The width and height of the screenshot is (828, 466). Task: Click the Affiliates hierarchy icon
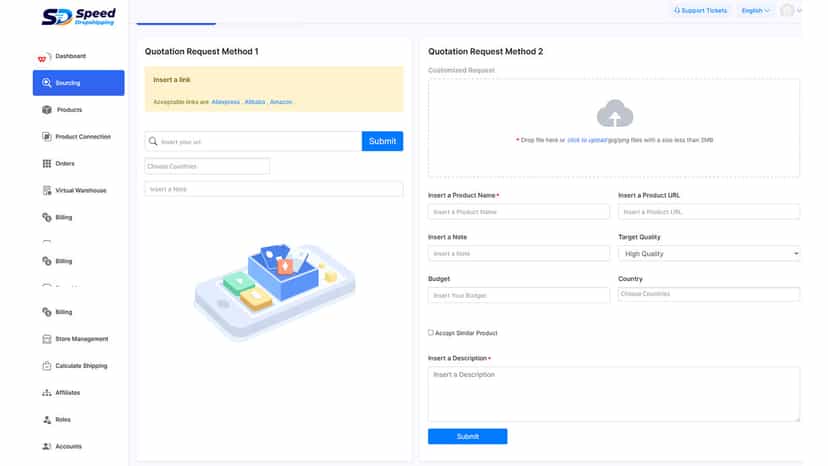[x=46, y=393]
